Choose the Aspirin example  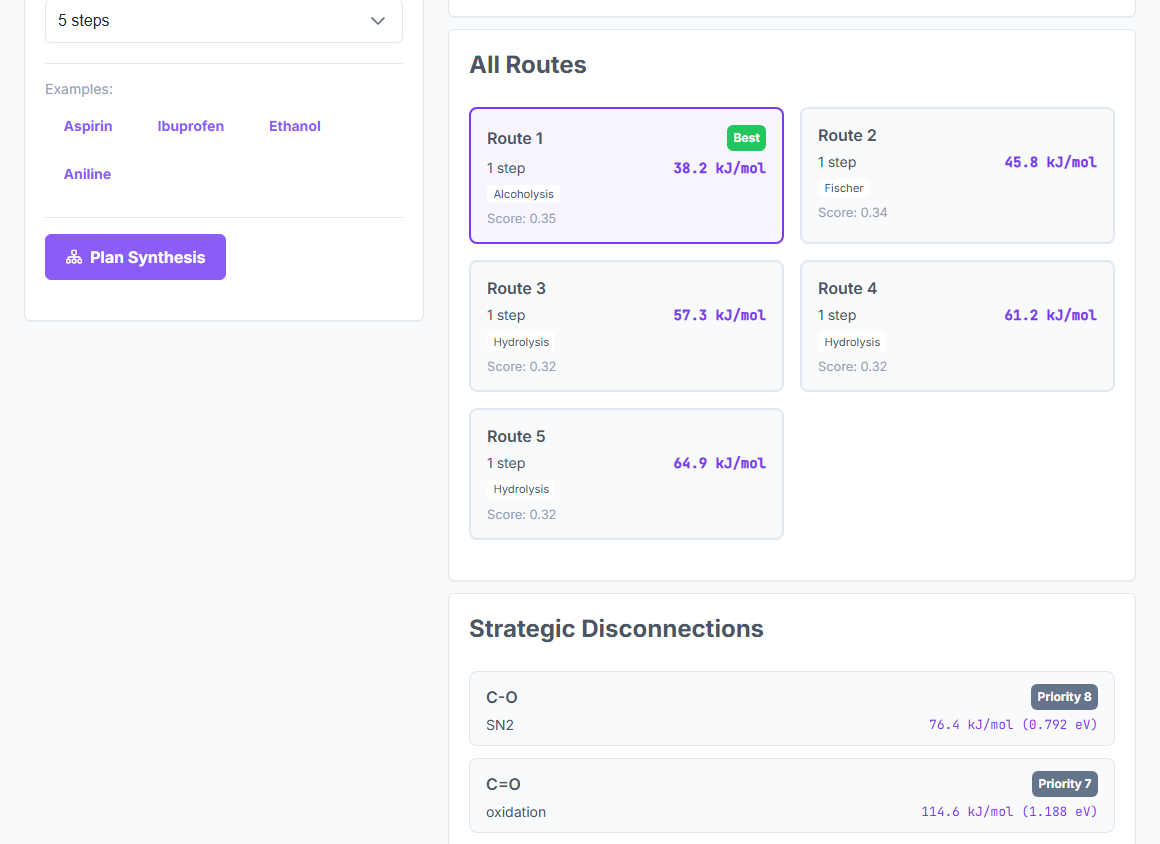[x=88, y=126]
